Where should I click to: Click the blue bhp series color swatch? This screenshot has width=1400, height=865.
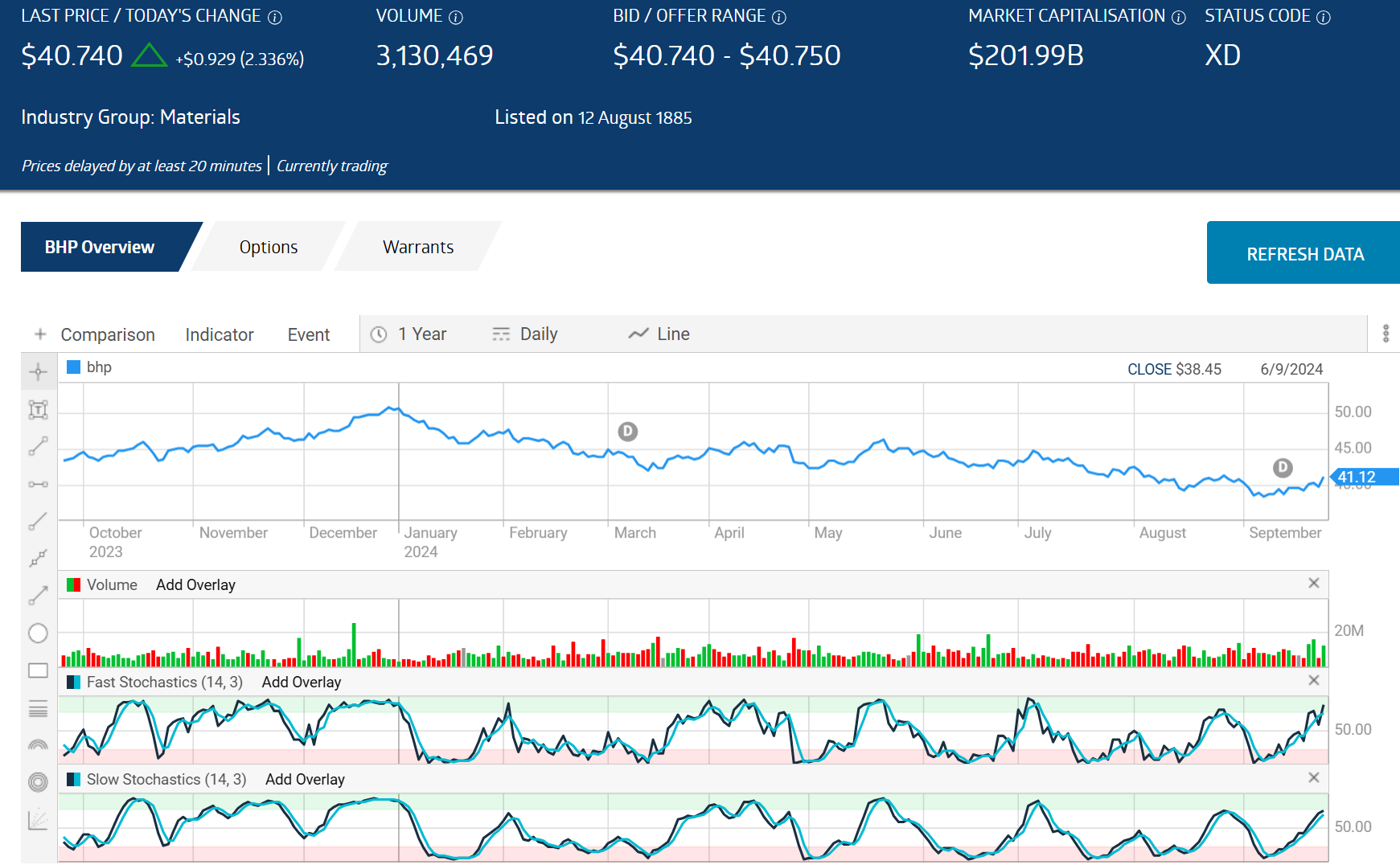(73, 367)
